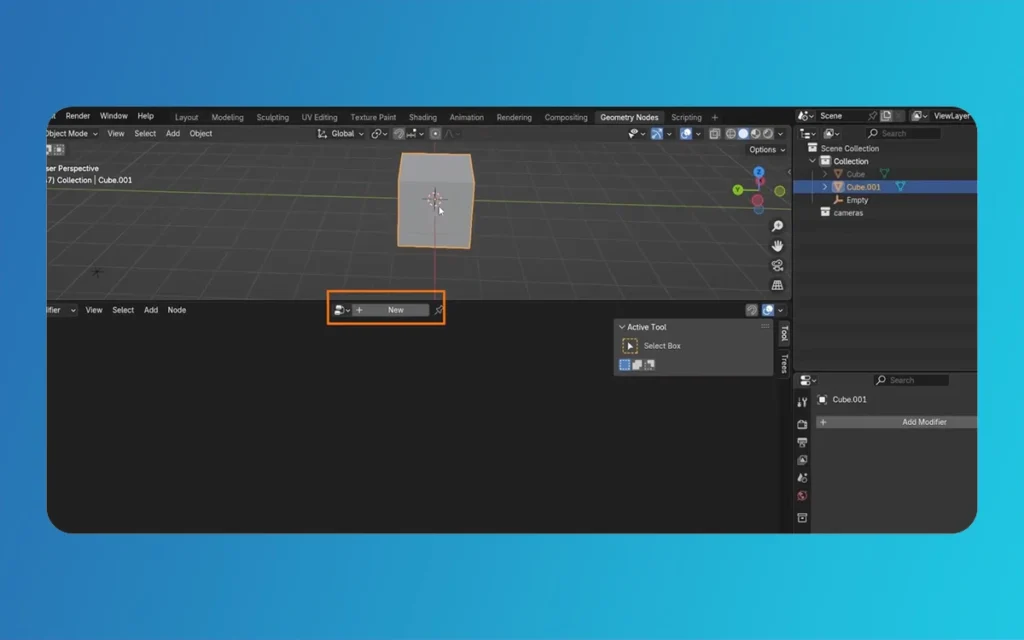1024x640 pixels.
Task: Open the object visibility filter eye icon
Action: [x=636, y=134]
